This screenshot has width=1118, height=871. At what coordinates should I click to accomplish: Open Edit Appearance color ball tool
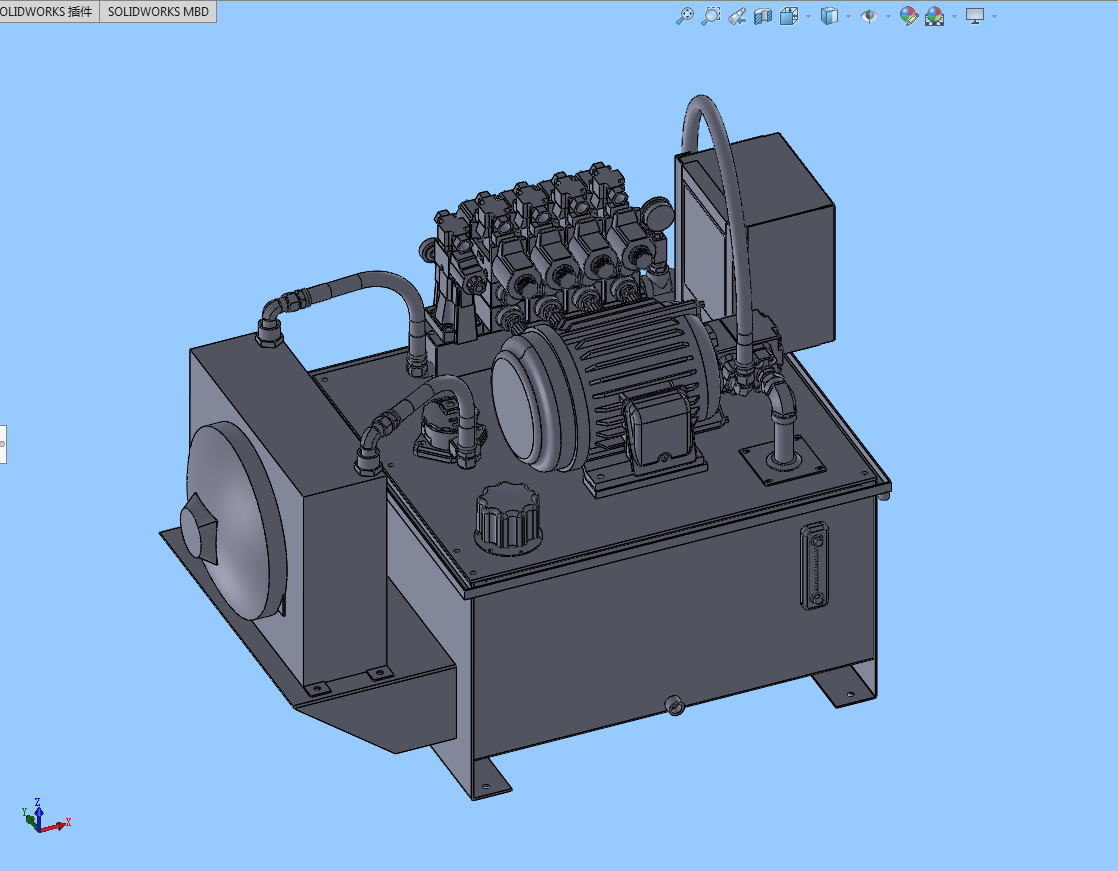tap(909, 16)
